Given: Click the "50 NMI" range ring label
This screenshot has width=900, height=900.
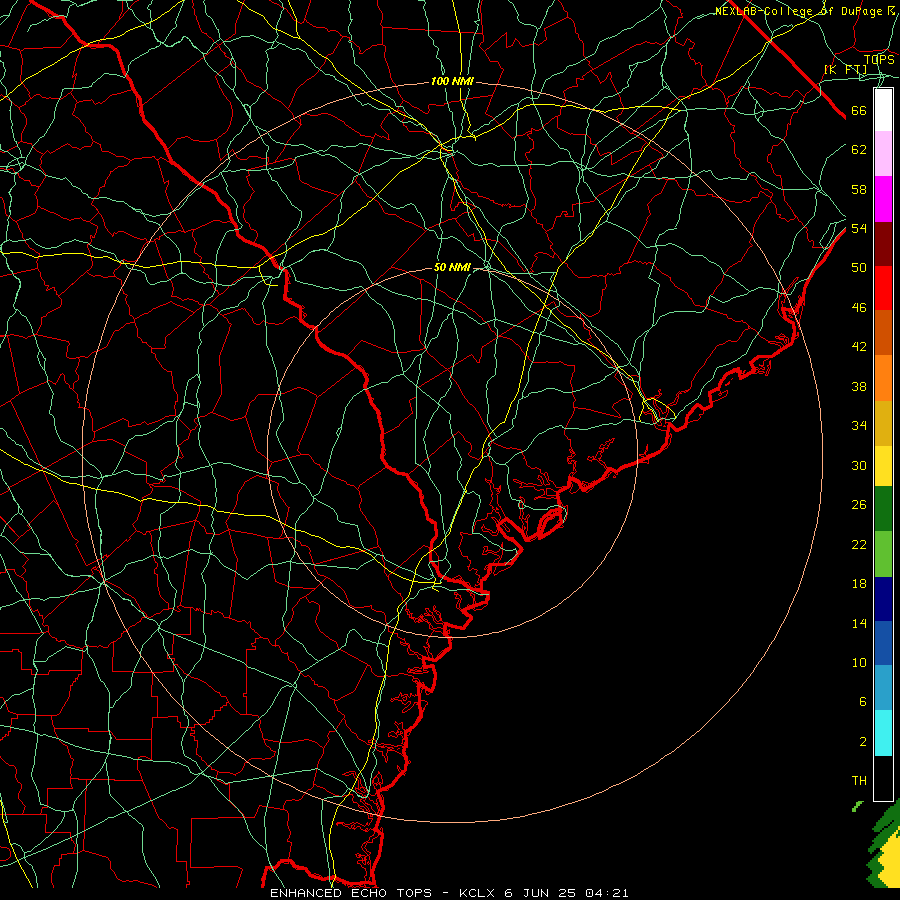Looking at the screenshot, I should (452, 267).
